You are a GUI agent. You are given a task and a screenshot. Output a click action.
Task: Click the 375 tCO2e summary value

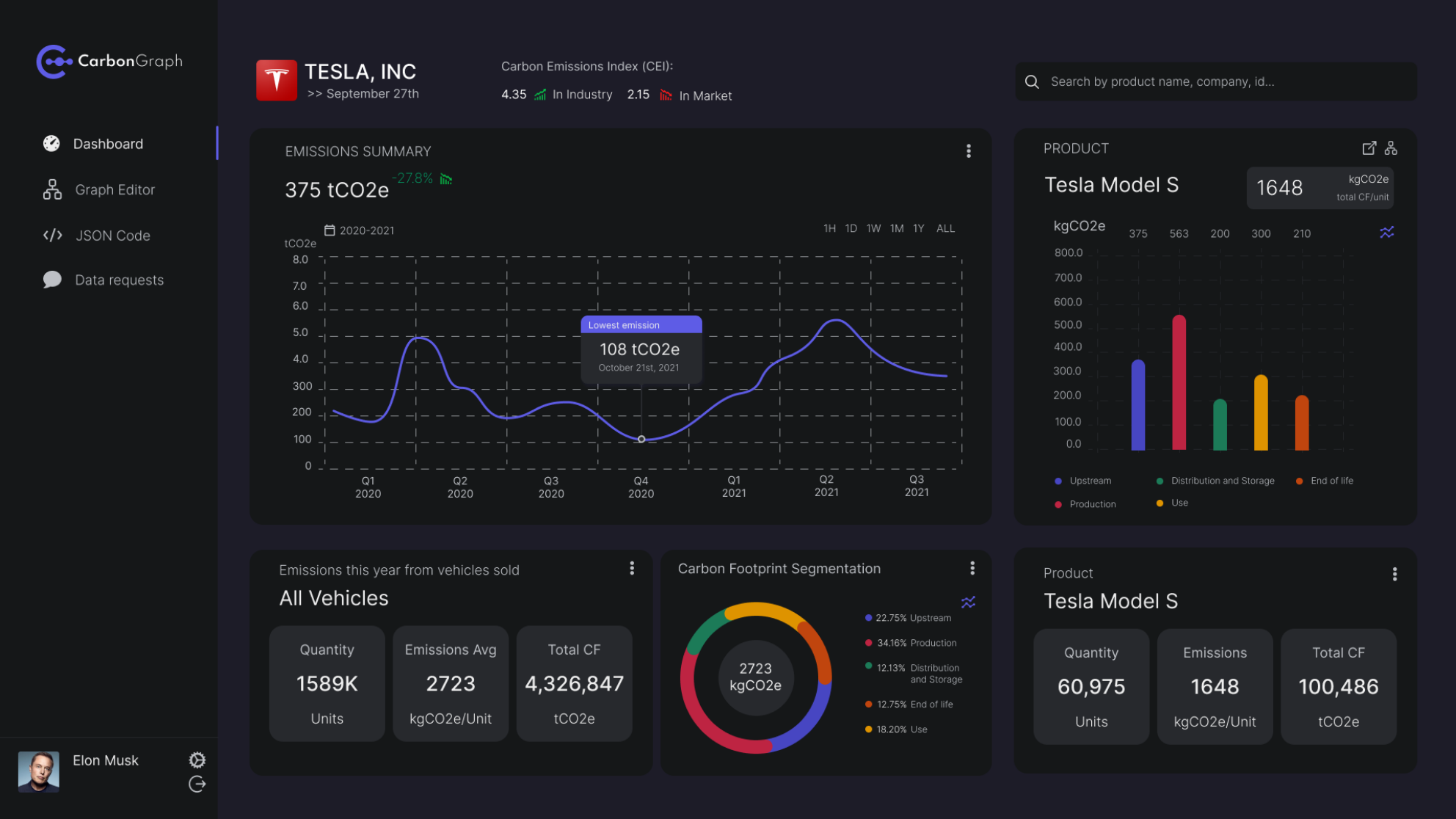[x=337, y=190]
